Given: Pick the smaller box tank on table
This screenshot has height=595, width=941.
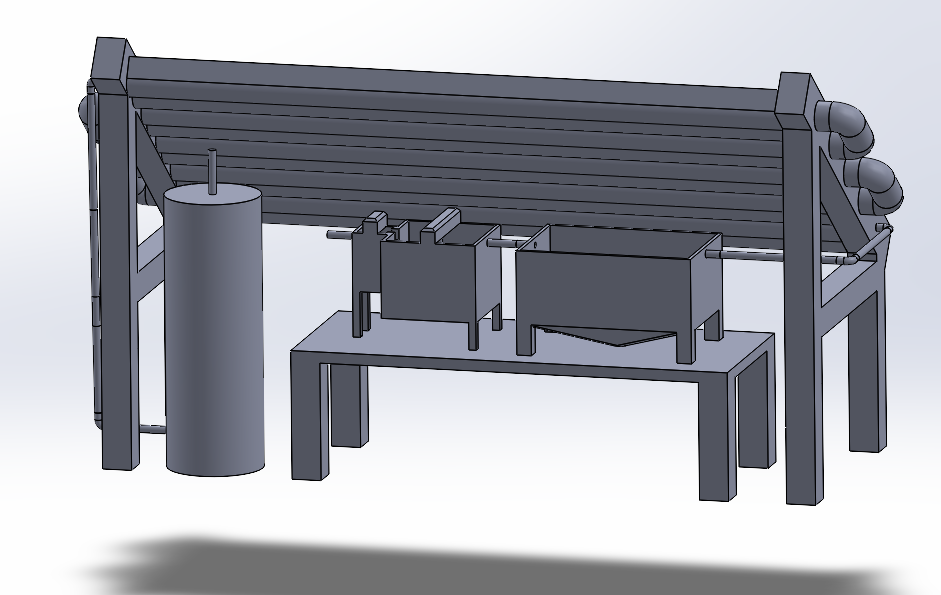Looking at the screenshot, I should click(x=425, y=280).
